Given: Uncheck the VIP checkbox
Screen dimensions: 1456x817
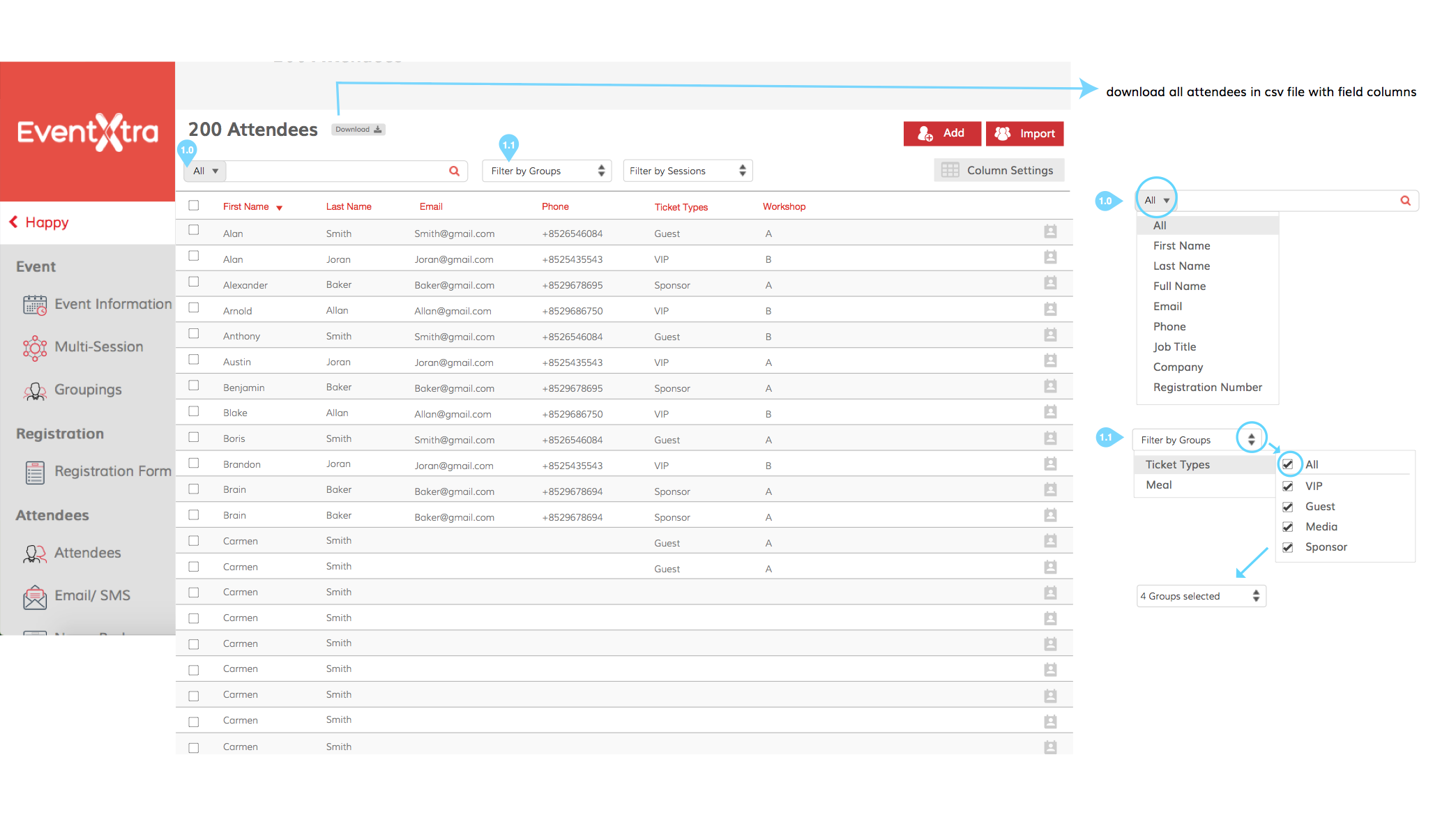Looking at the screenshot, I should 1288,486.
